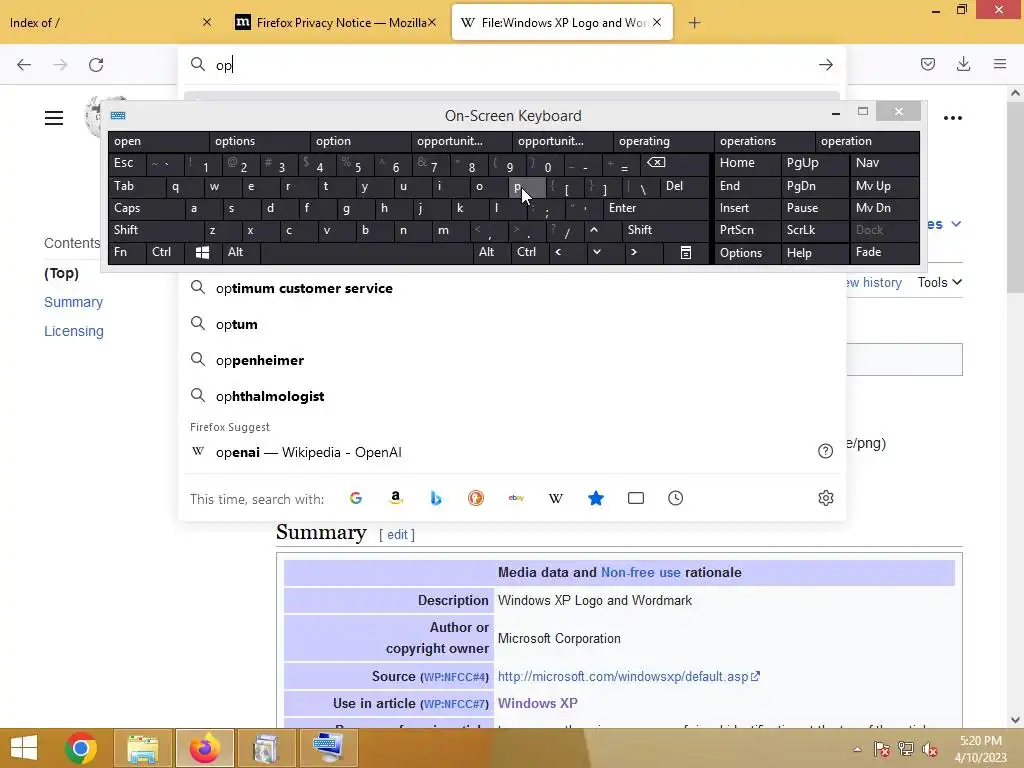Search with eBay icon
Image resolution: width=1024 pixels, height=768 pixels.
[516, 498]
